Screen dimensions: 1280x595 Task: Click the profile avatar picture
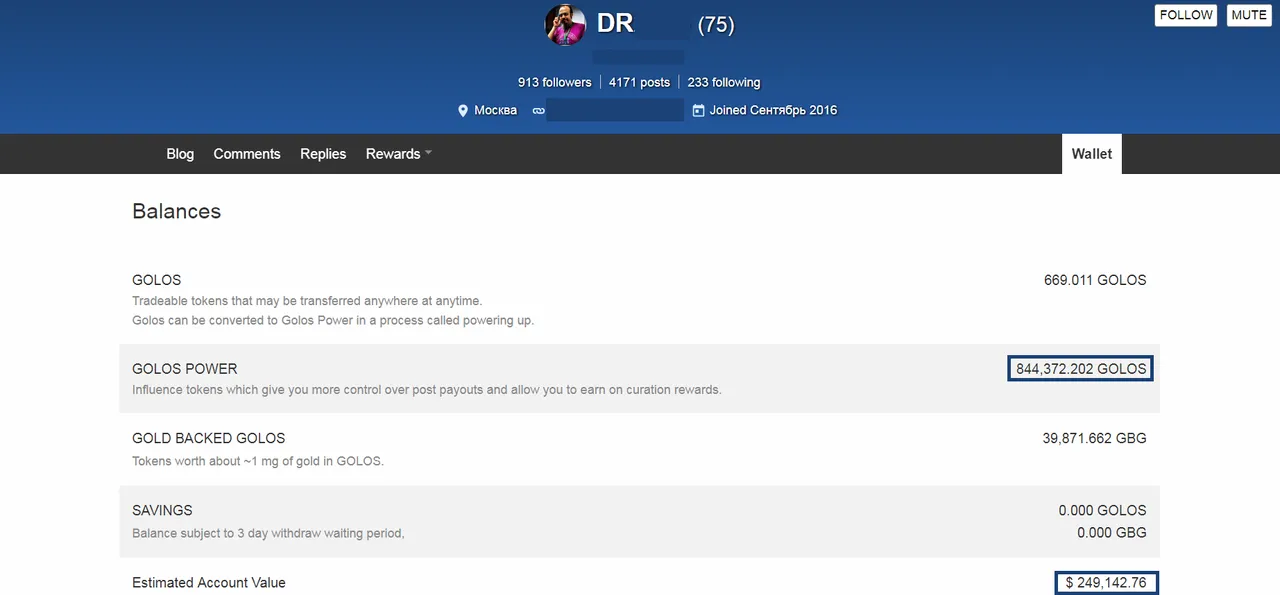click(x=565, y=25)
